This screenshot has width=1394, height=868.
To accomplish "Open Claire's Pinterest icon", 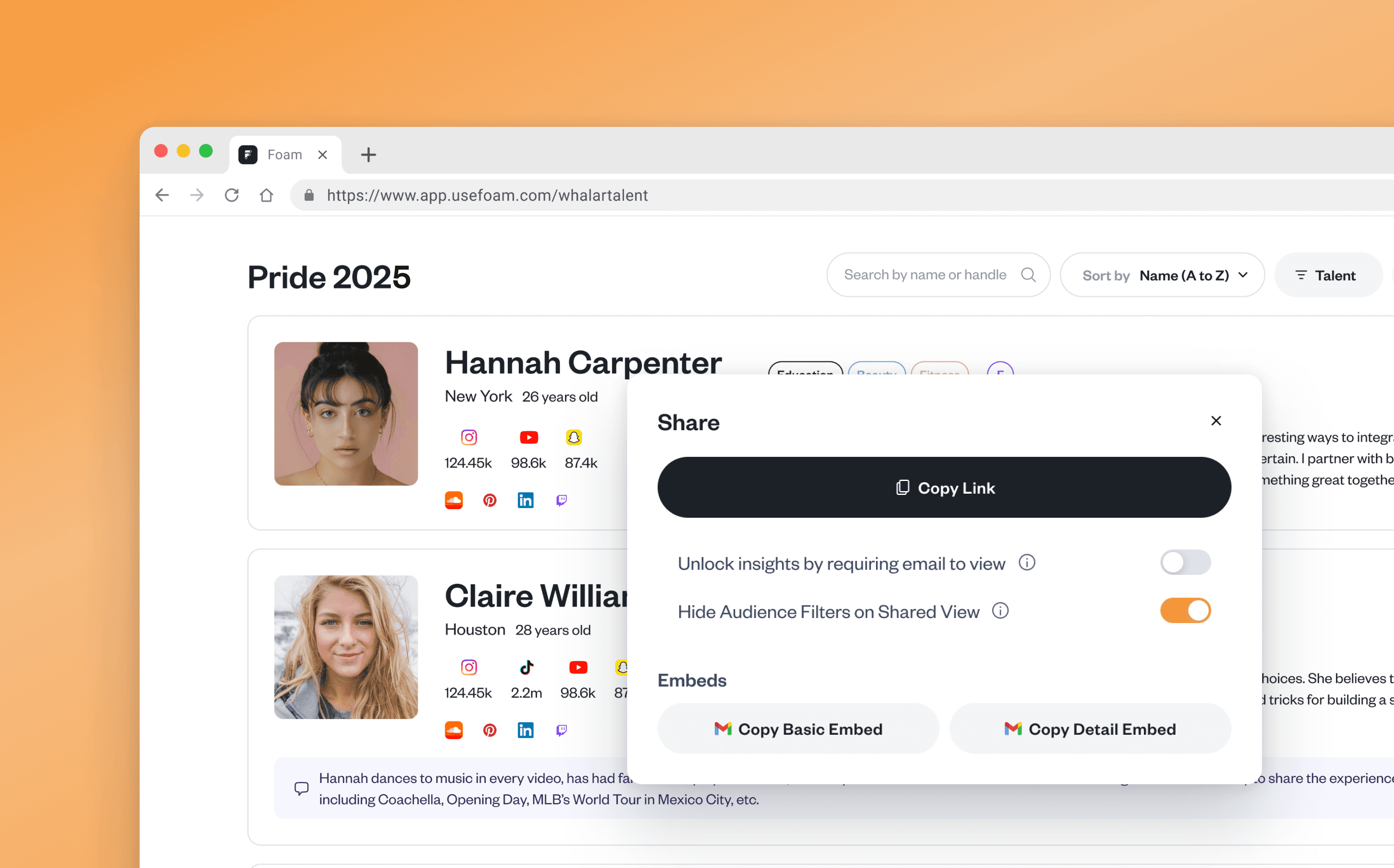I will coord(489,730).
